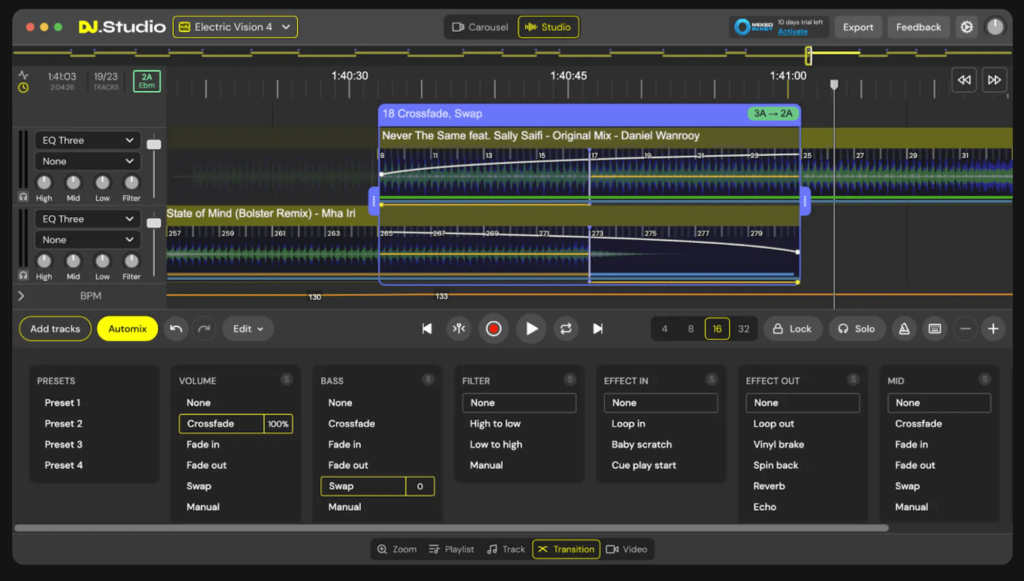Toggle the Lock button
Viewport: 1024px width, 581px height.
[x=792, y=328]
